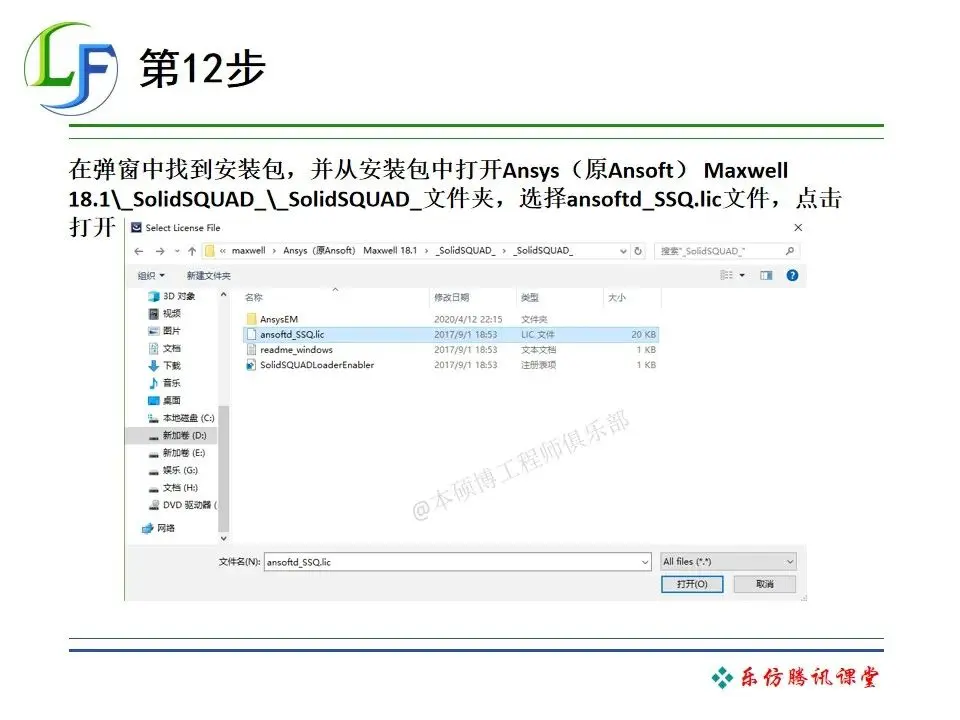Expand address bar path history dropdown
The image size is (960, 720).
pos(623,251)
